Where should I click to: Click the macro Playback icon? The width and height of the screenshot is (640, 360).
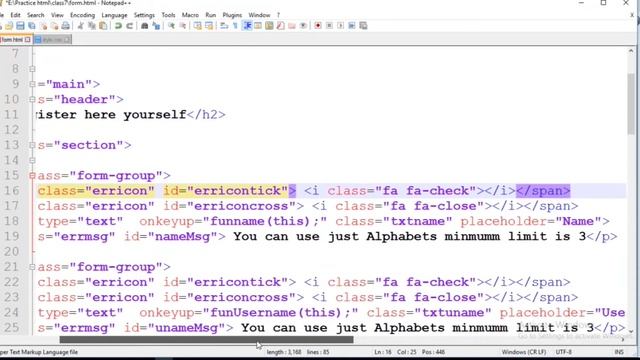340,26
